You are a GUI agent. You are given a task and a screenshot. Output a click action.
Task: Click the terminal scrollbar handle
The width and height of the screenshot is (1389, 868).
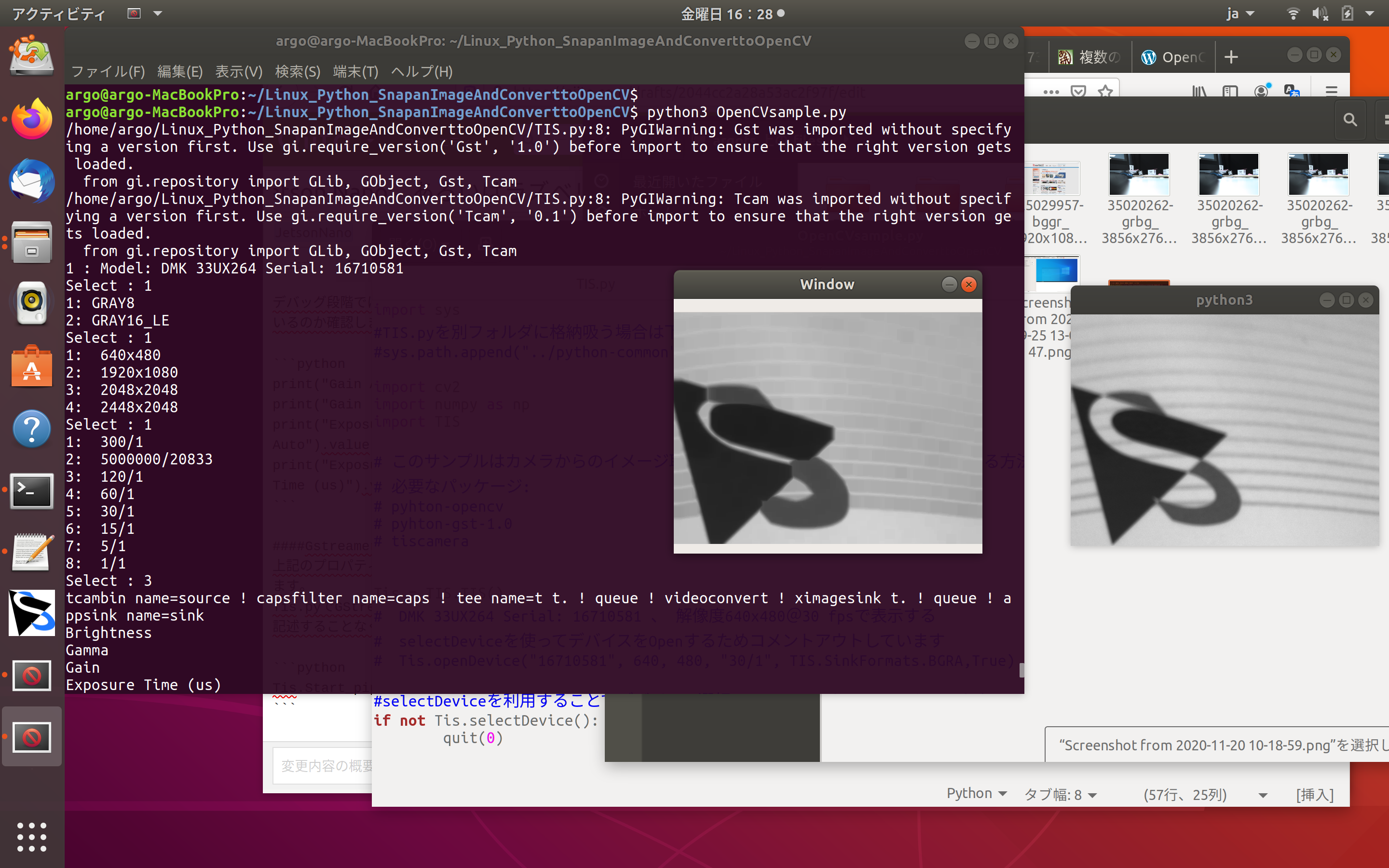click(x=1021, y=670)
